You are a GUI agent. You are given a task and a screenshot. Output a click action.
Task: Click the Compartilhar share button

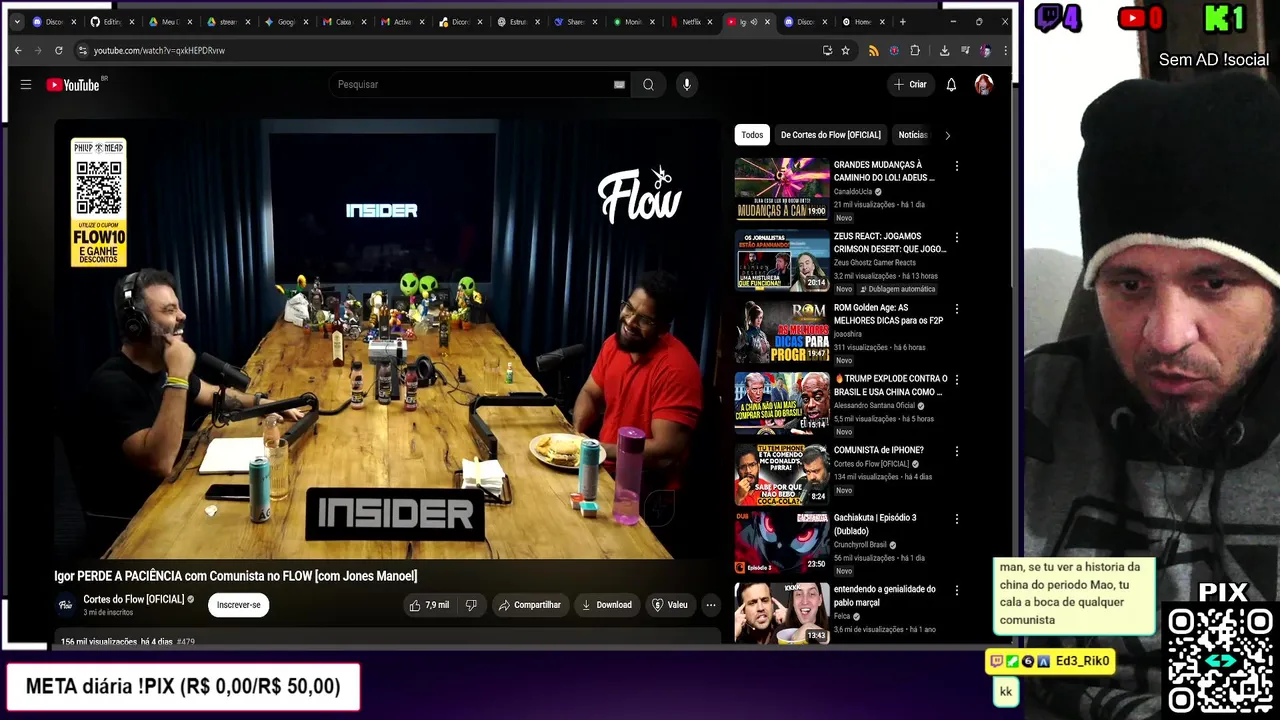[529, 605]
